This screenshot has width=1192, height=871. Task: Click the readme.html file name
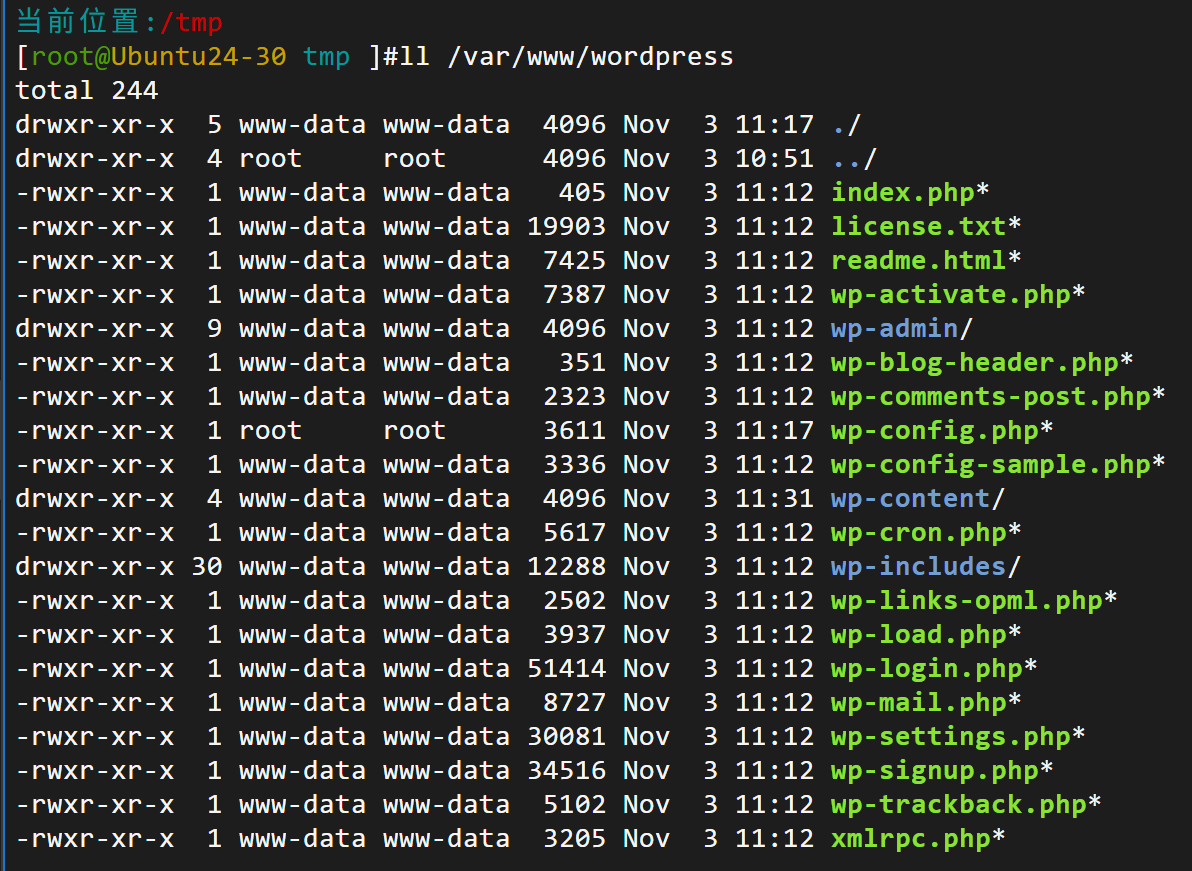coord(918,261)
